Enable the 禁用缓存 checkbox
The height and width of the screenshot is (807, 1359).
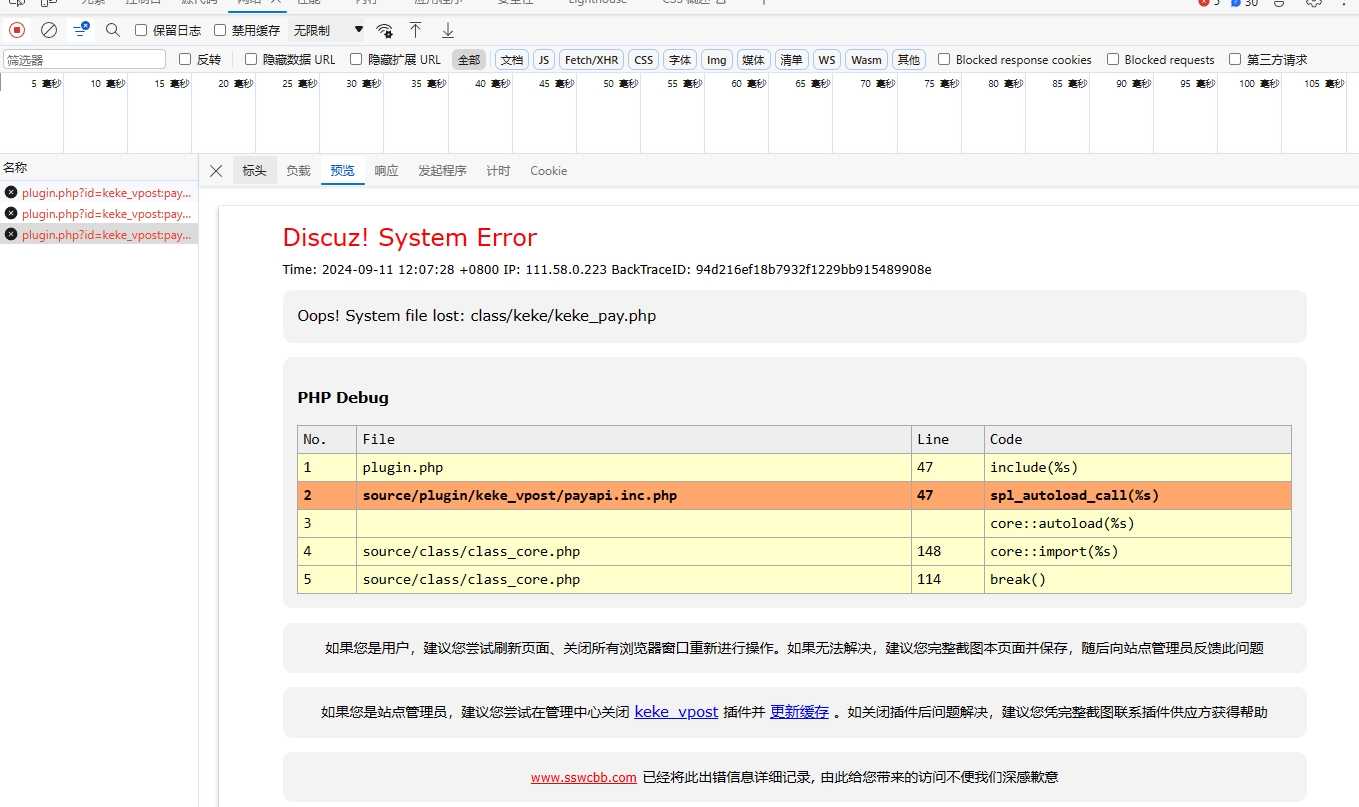pyautogui.click(x=220, y=30)
